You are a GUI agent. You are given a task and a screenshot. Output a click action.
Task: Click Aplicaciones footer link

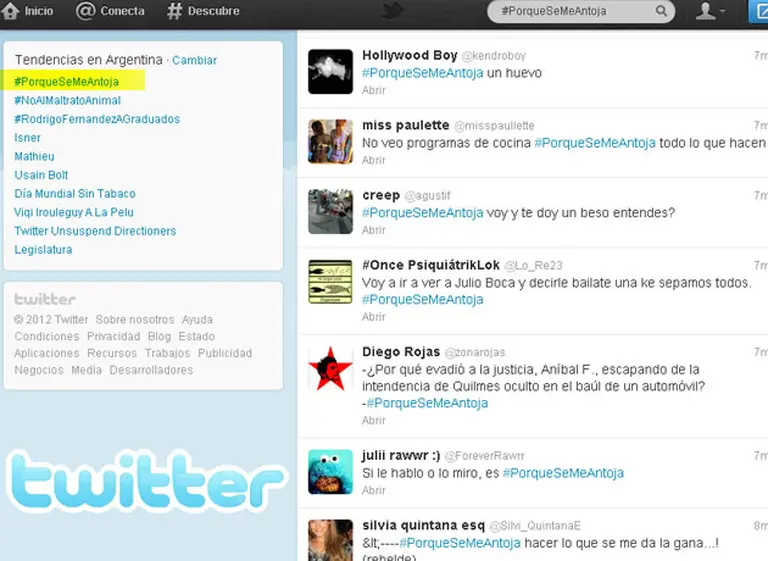pos(47,353)
